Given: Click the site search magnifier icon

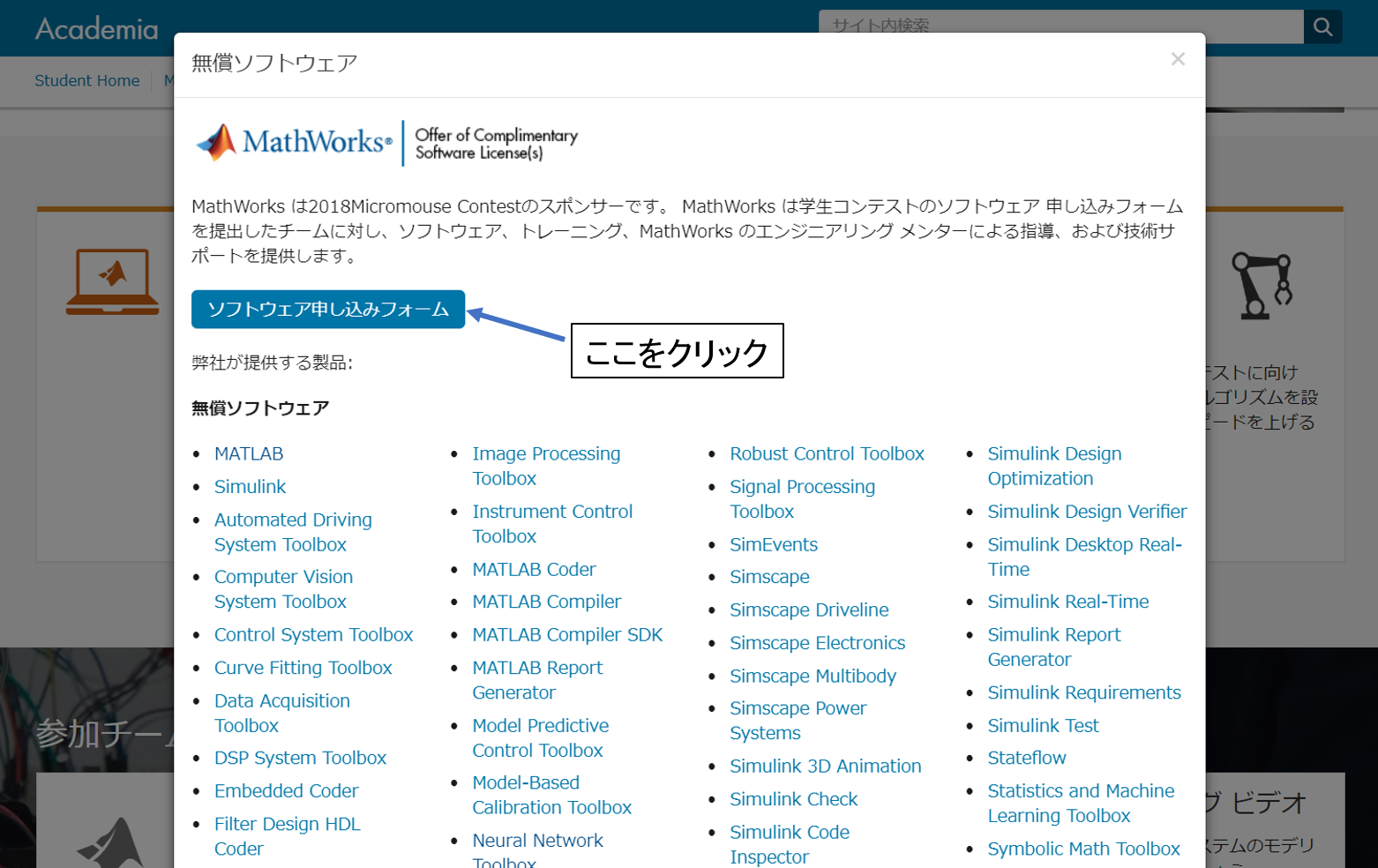Looking at the screenshot, I should click(1322, 26).
